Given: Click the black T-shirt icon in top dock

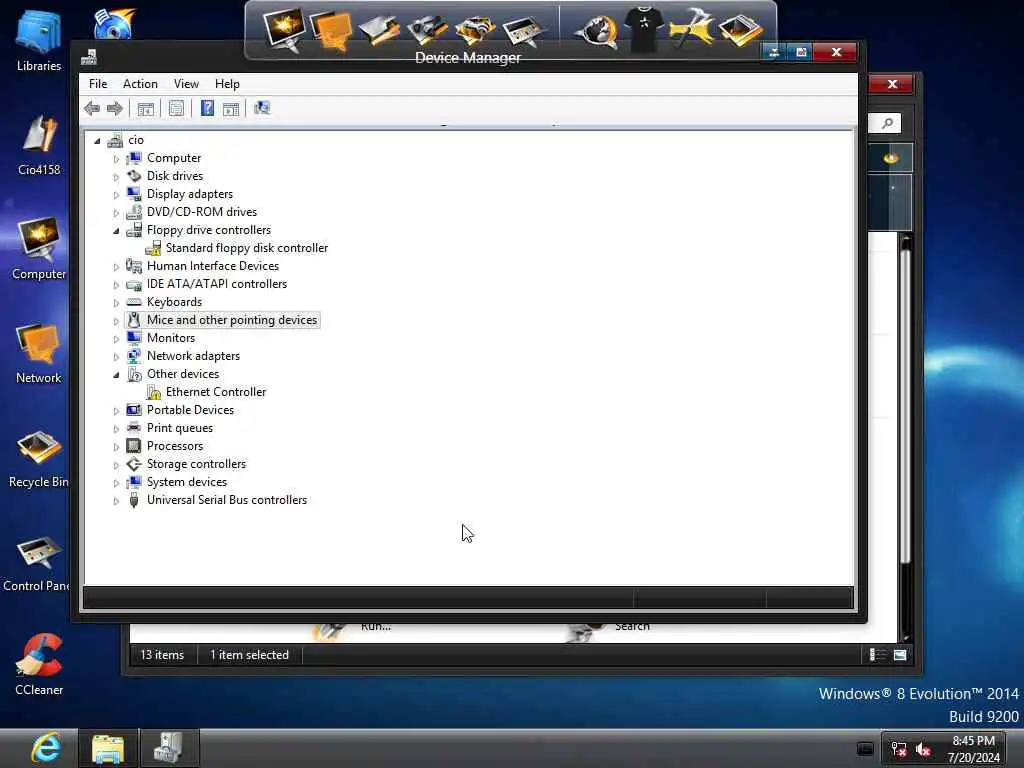Looking at the screenshot, I should click(644, 29).
